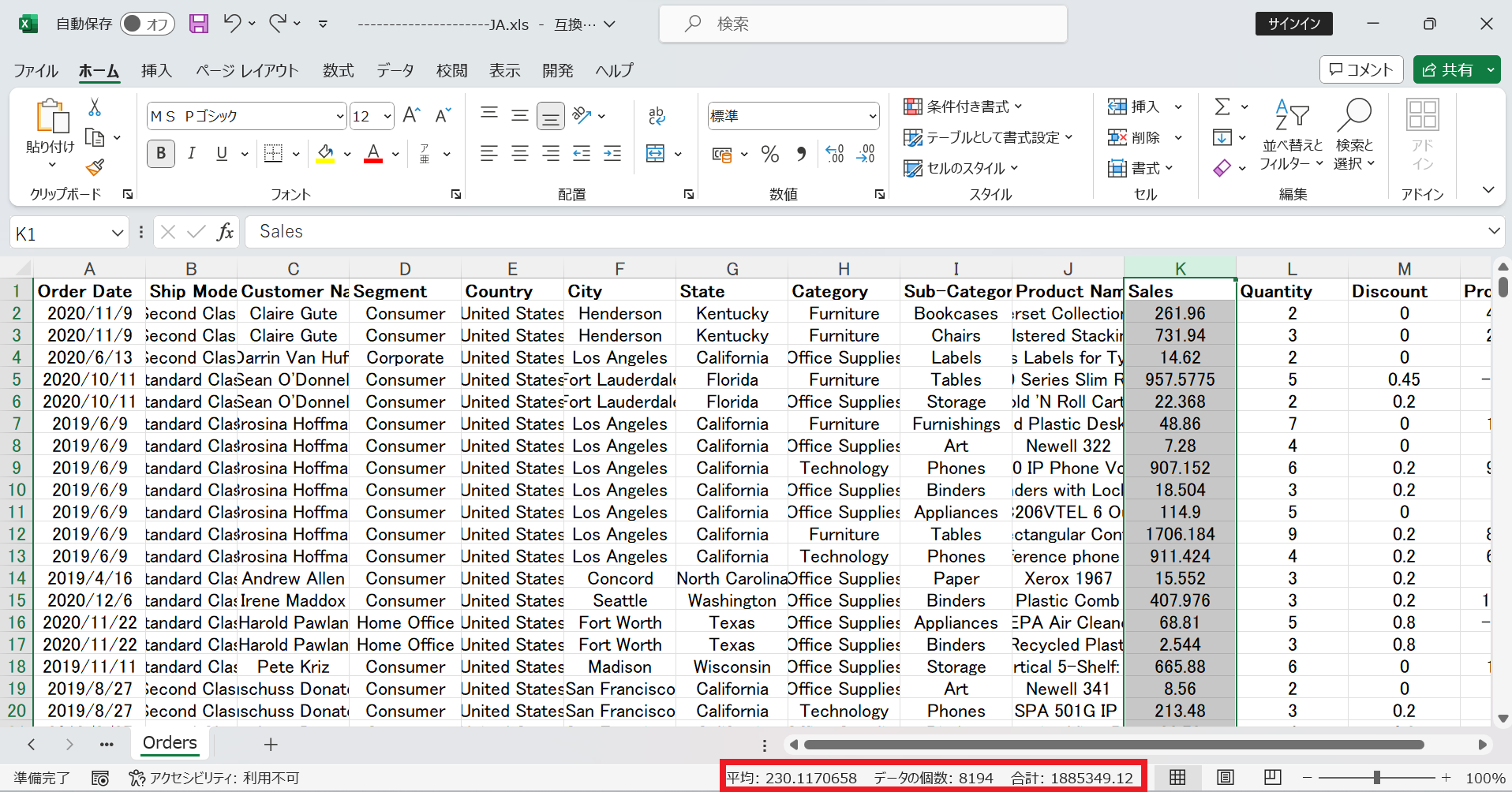Click in the 検索 search box
The width and height of the screenshot is (1512, 792).
[863, 24]
